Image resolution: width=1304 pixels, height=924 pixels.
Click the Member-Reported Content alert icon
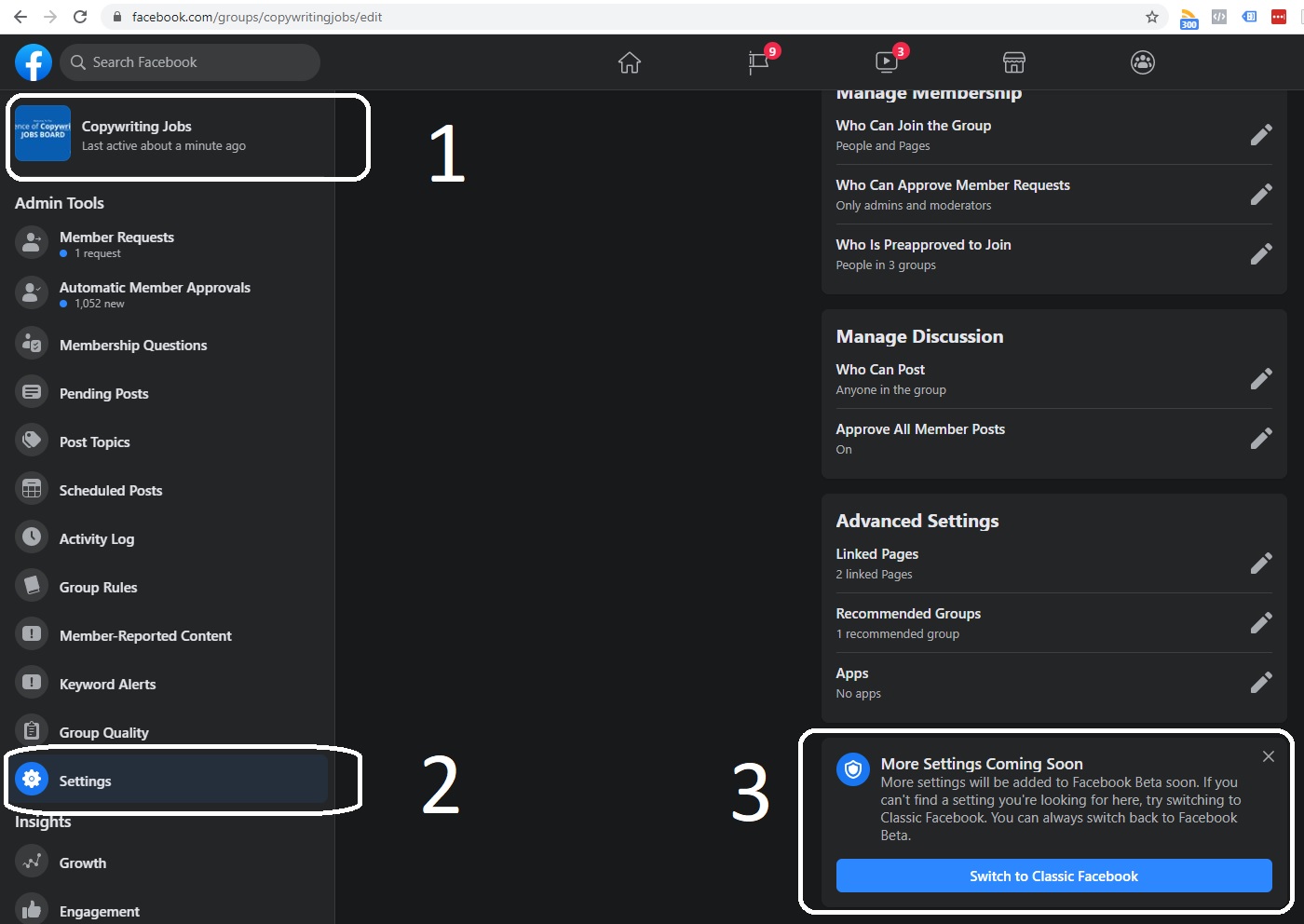32,633
